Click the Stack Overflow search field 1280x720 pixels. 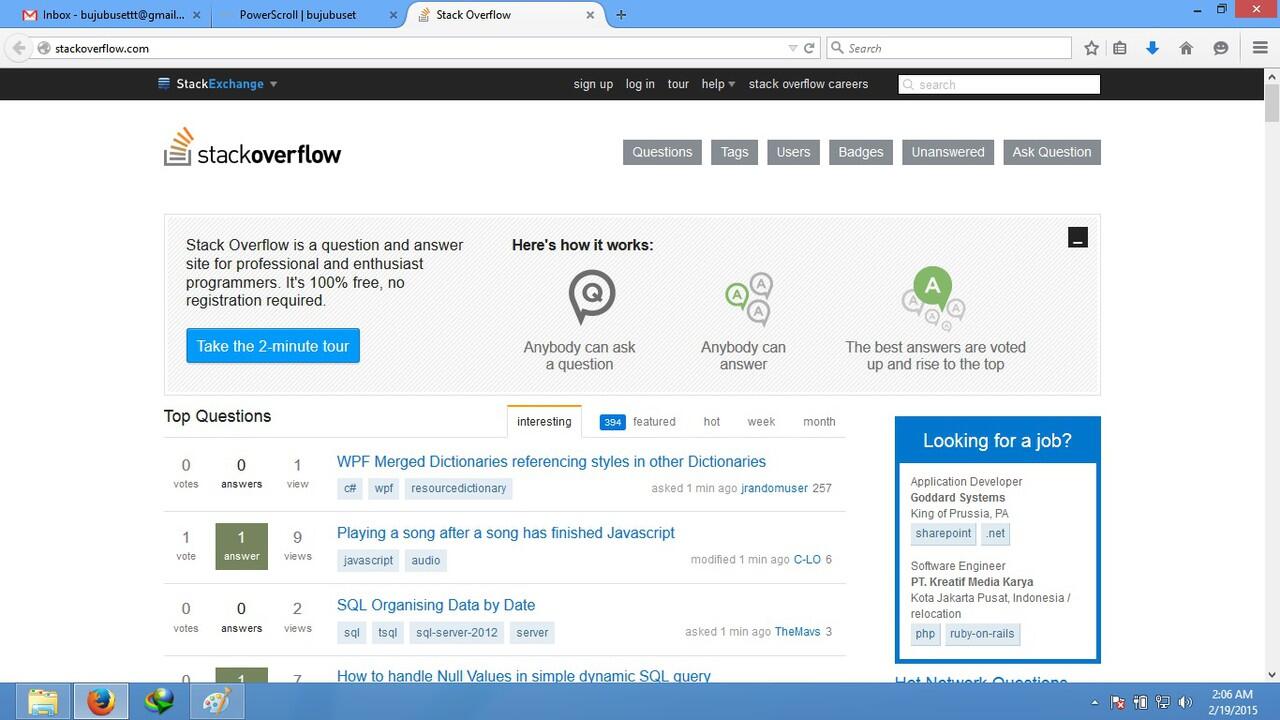[x=999, y=84]
